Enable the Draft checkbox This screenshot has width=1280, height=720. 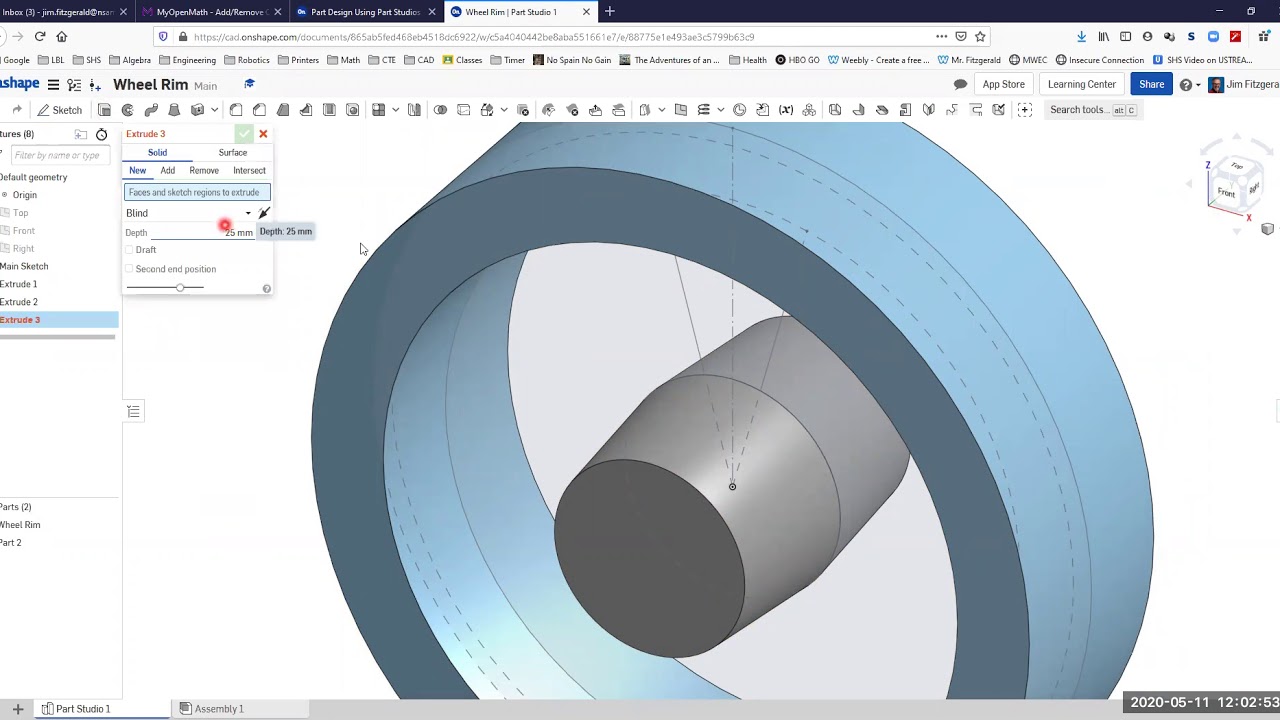click(129, 250)
